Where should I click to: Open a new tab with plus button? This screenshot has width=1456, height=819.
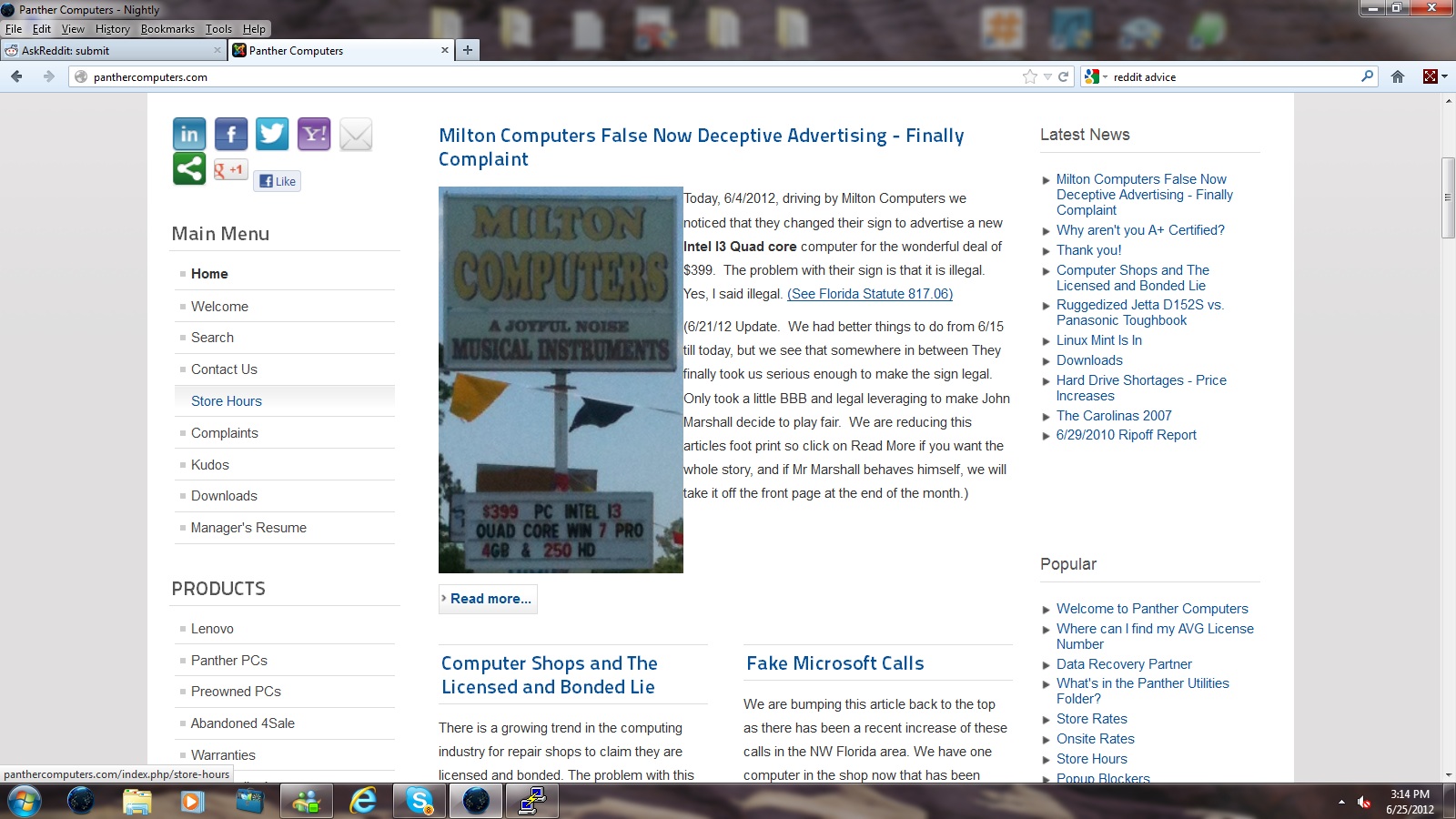pyautogui.click(x=468, y=50)
